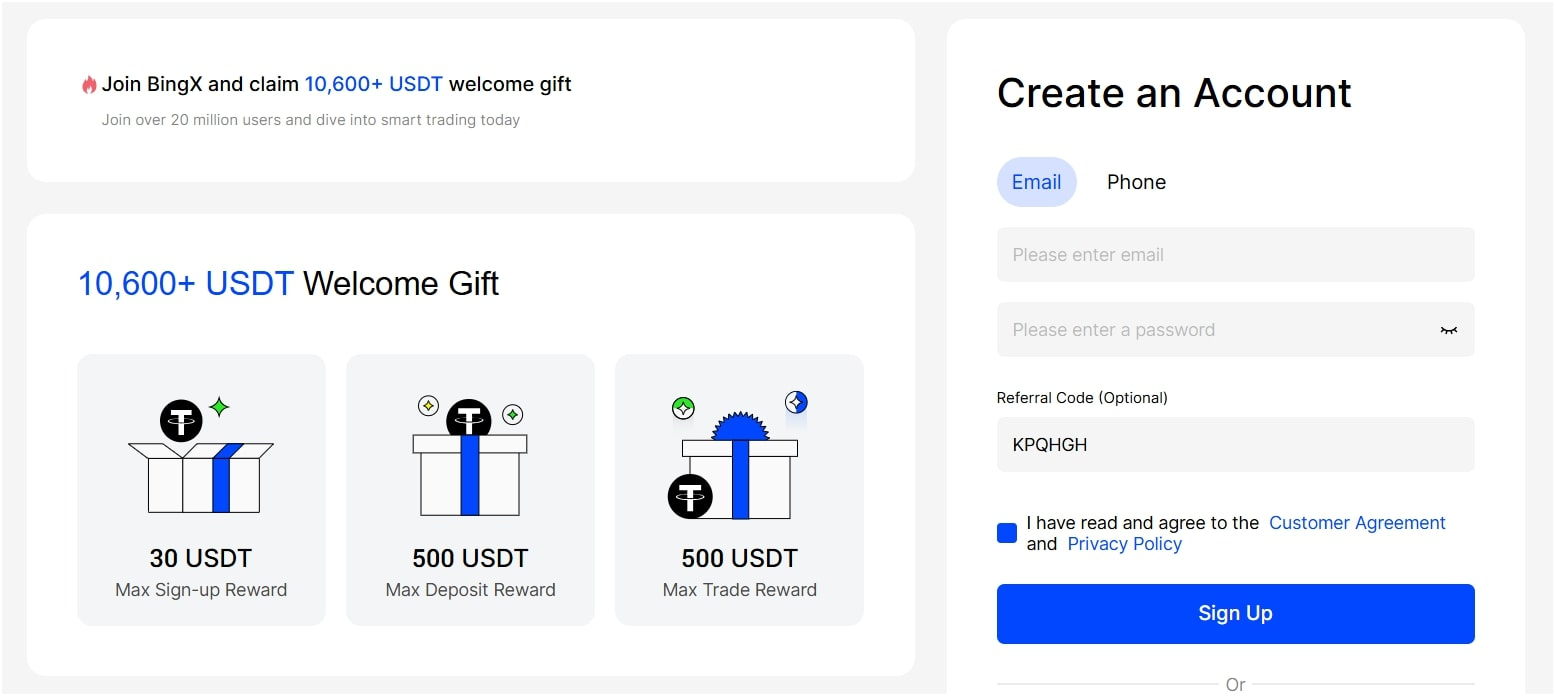Screen dimensions: 1555x696
Task: Click the blue coin above trade reward box
Action: click(796, 402)
